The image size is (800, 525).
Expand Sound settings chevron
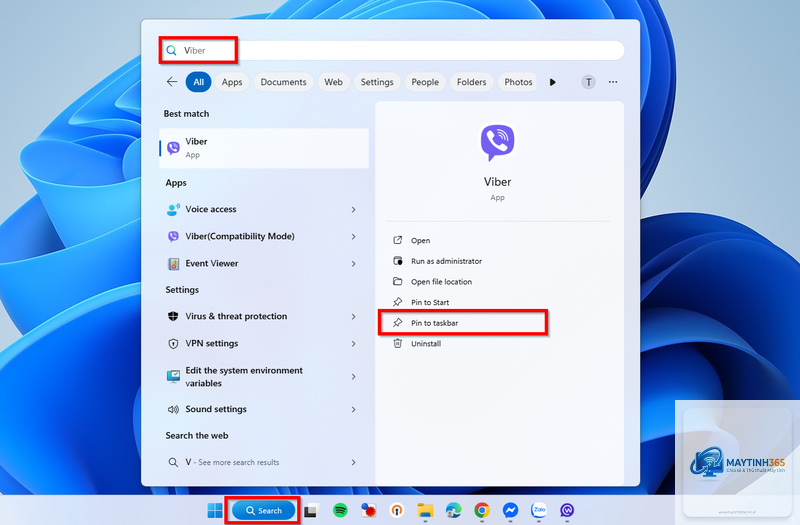click(353, 410)
